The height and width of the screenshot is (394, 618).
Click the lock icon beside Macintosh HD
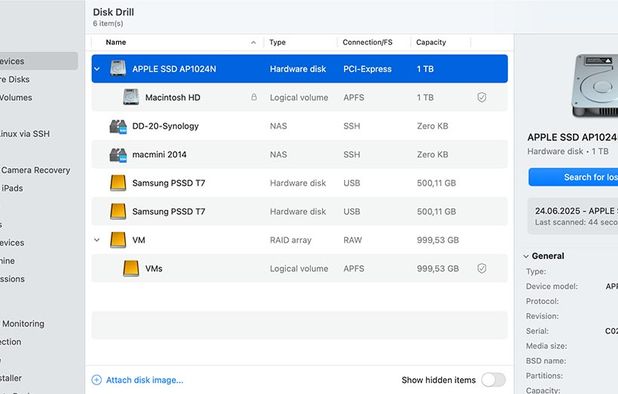(x=254, y=97)
